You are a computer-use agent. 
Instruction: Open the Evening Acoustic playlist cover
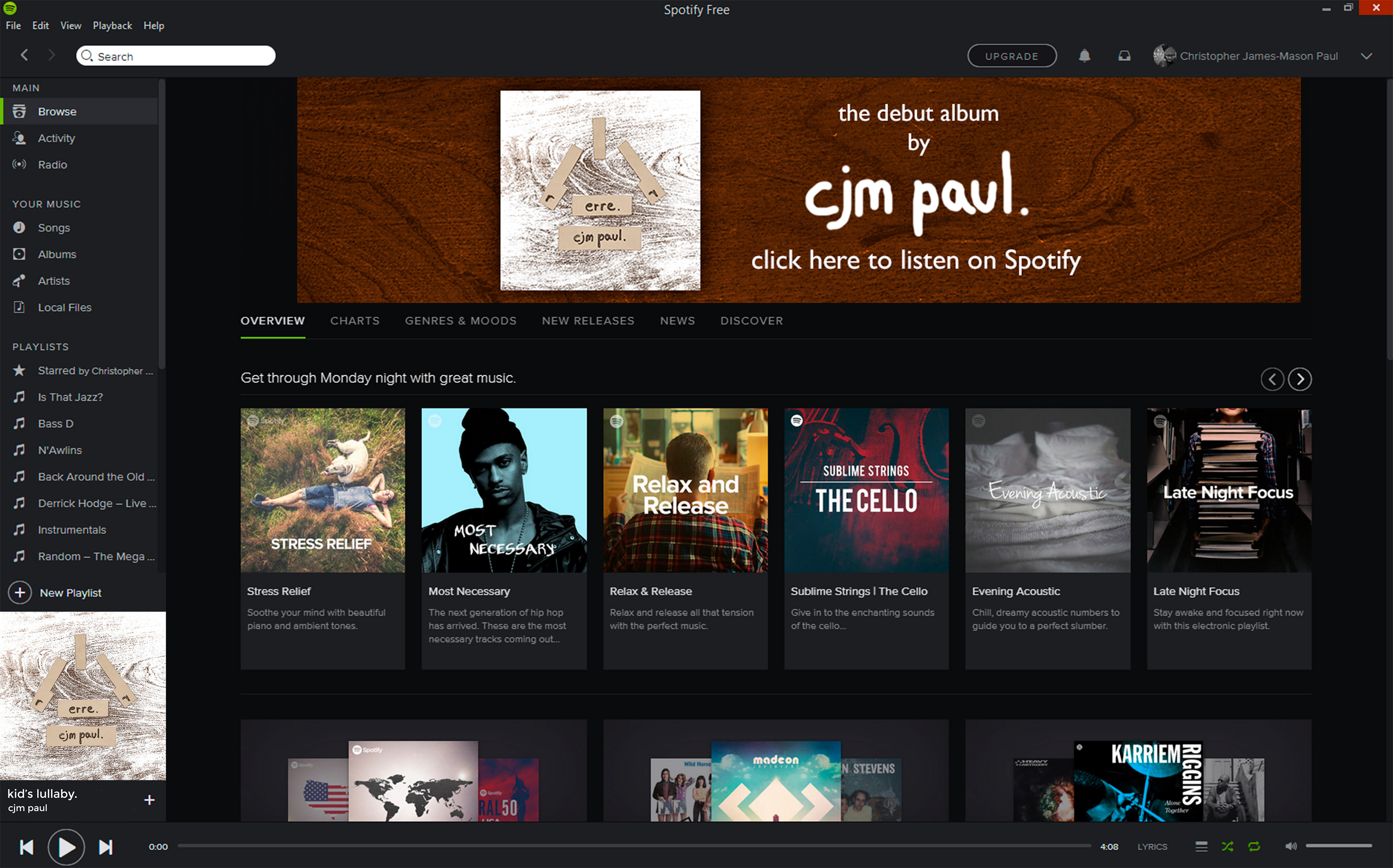tap(1048, 490)
